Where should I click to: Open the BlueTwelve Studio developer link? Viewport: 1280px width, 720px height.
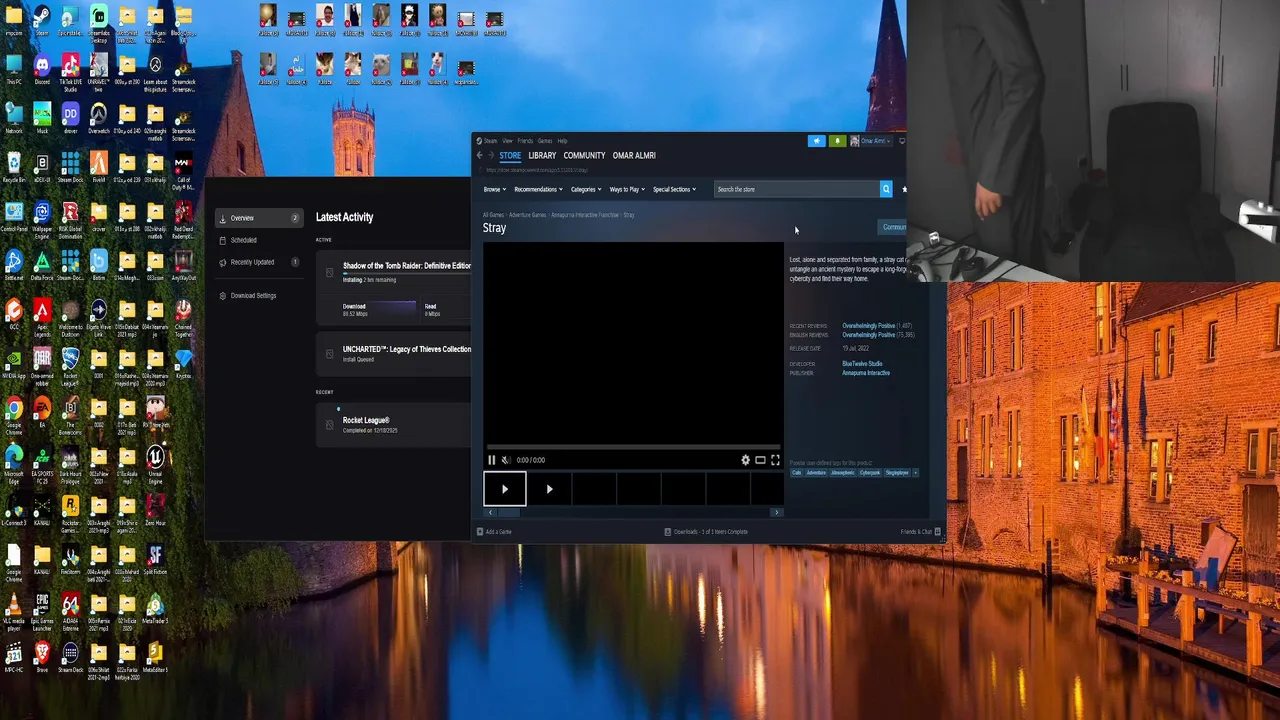(862, 364)
